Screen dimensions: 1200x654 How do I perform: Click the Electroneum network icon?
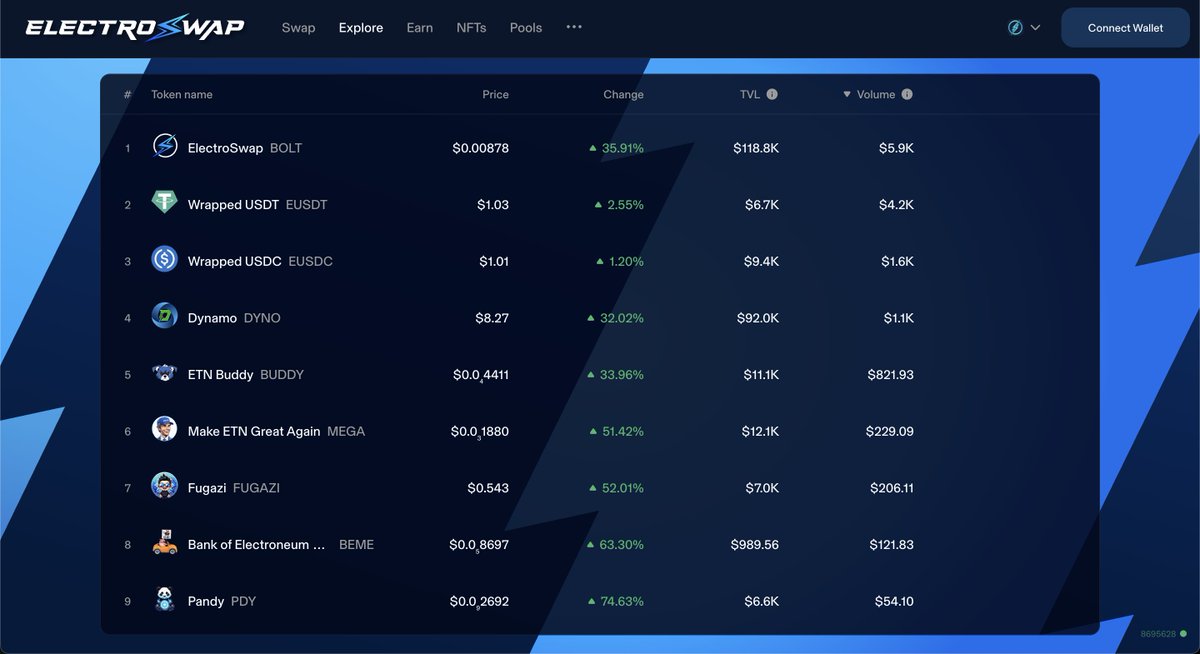1015,28
